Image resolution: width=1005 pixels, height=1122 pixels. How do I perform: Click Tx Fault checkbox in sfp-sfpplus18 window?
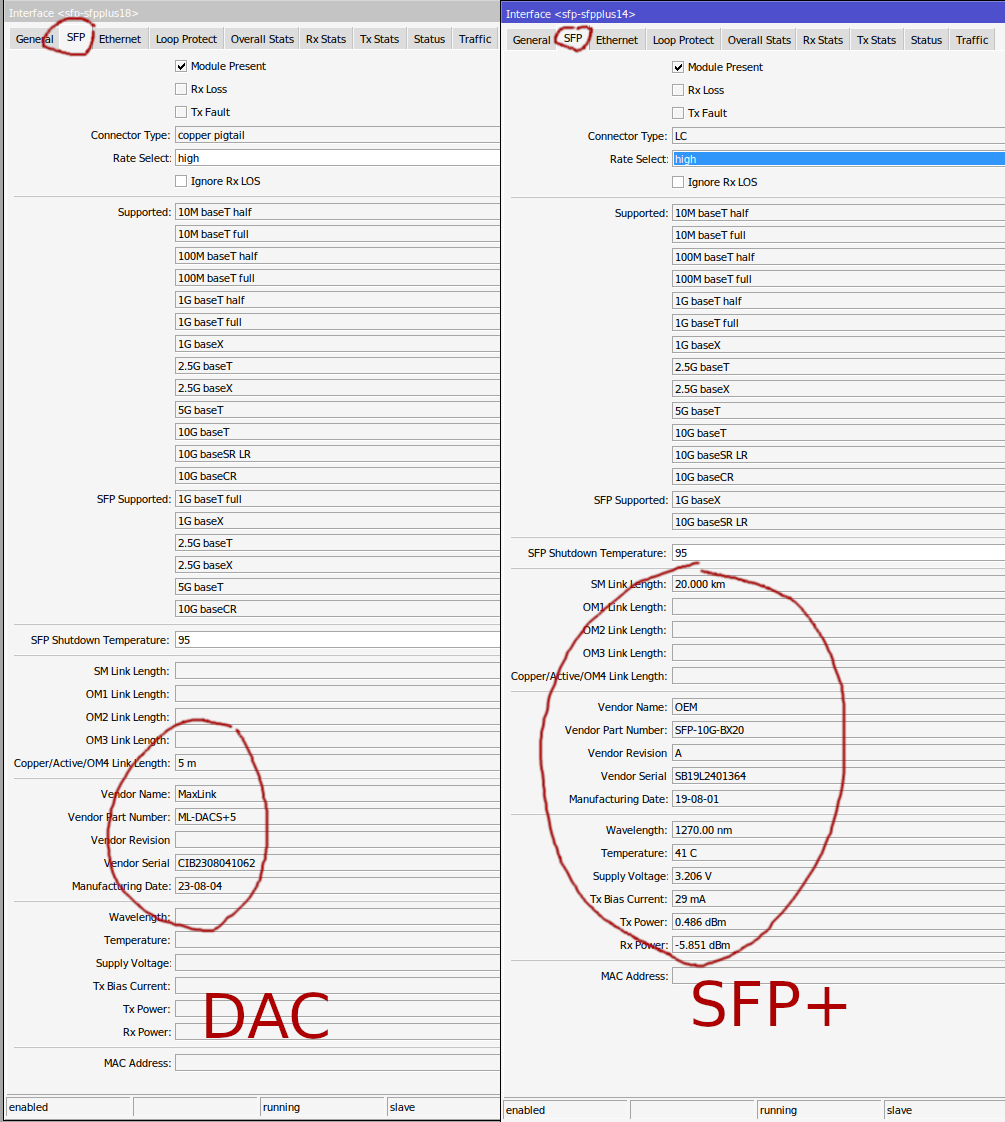pos(181,112)
